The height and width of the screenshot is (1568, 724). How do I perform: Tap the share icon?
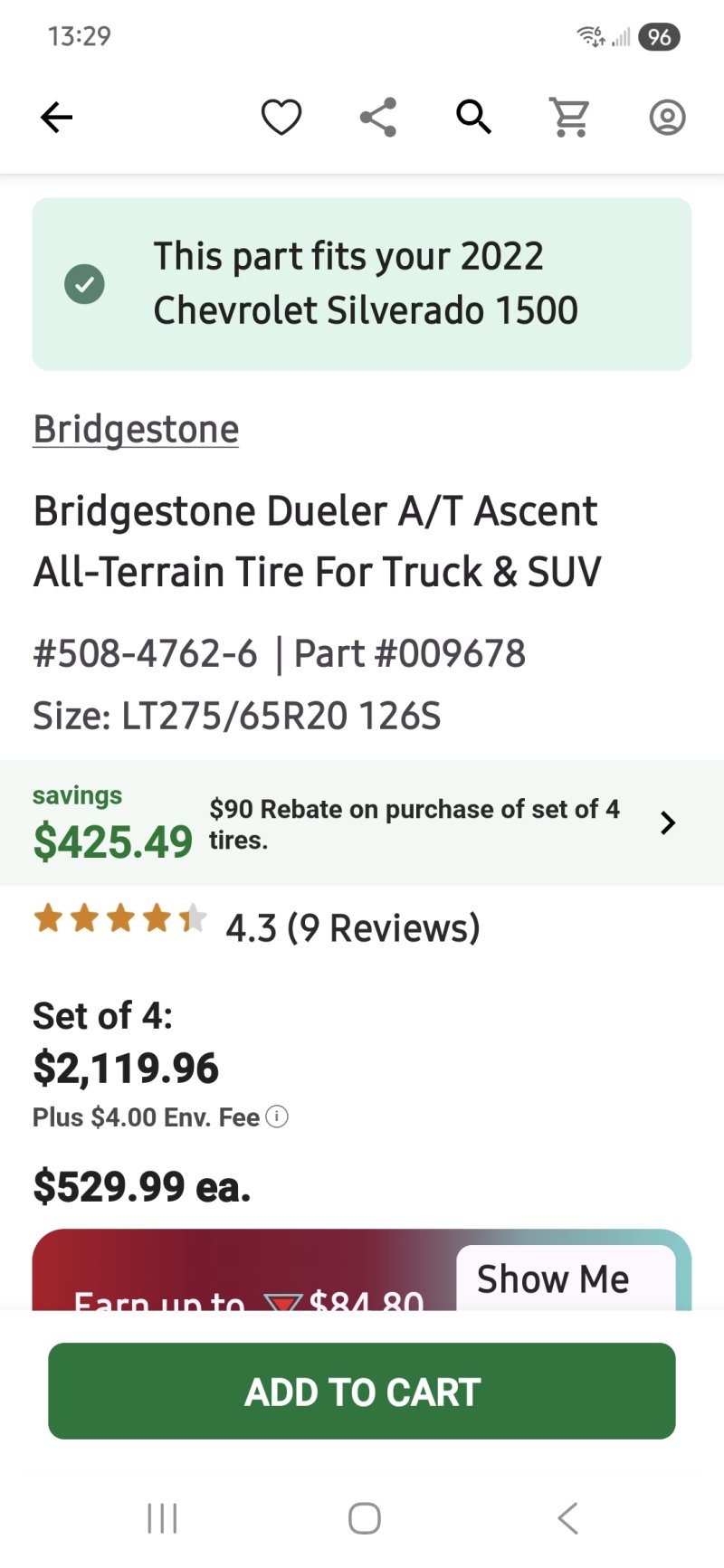pyautogui.click(x=378, y=118)
